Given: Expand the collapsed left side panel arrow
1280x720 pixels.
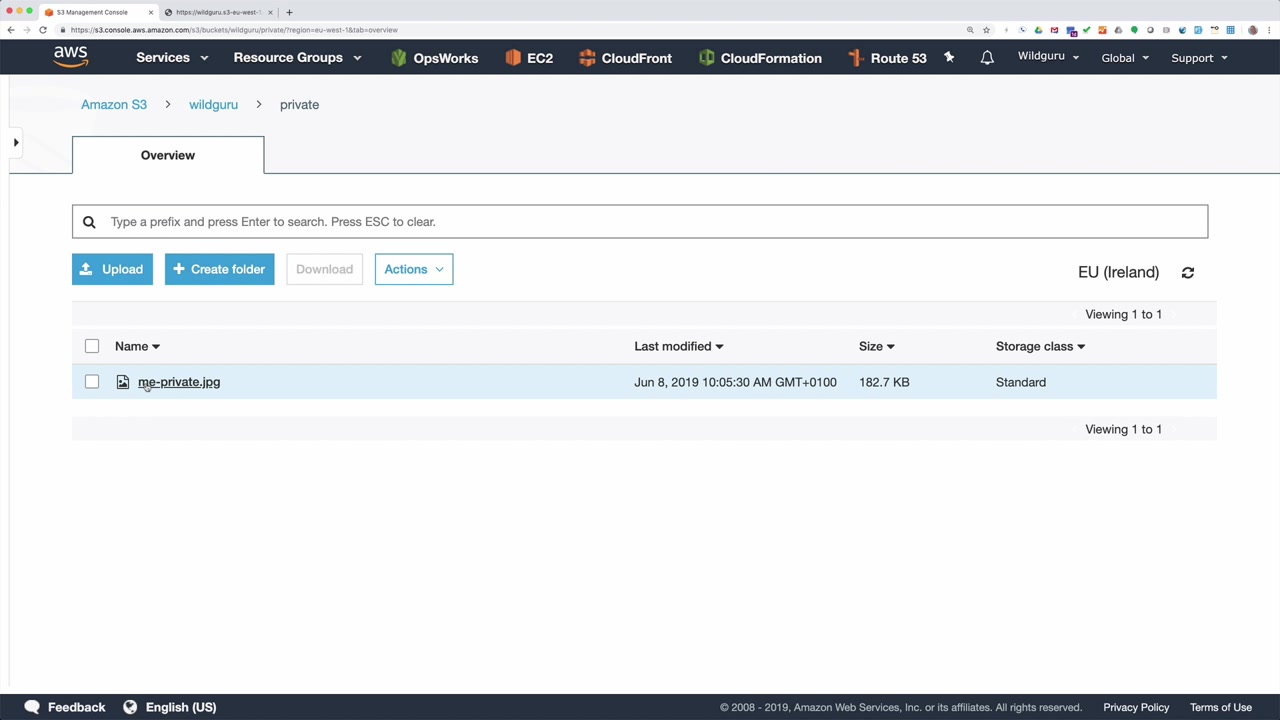Looking at the screenshot, I should tap(16, 143).
